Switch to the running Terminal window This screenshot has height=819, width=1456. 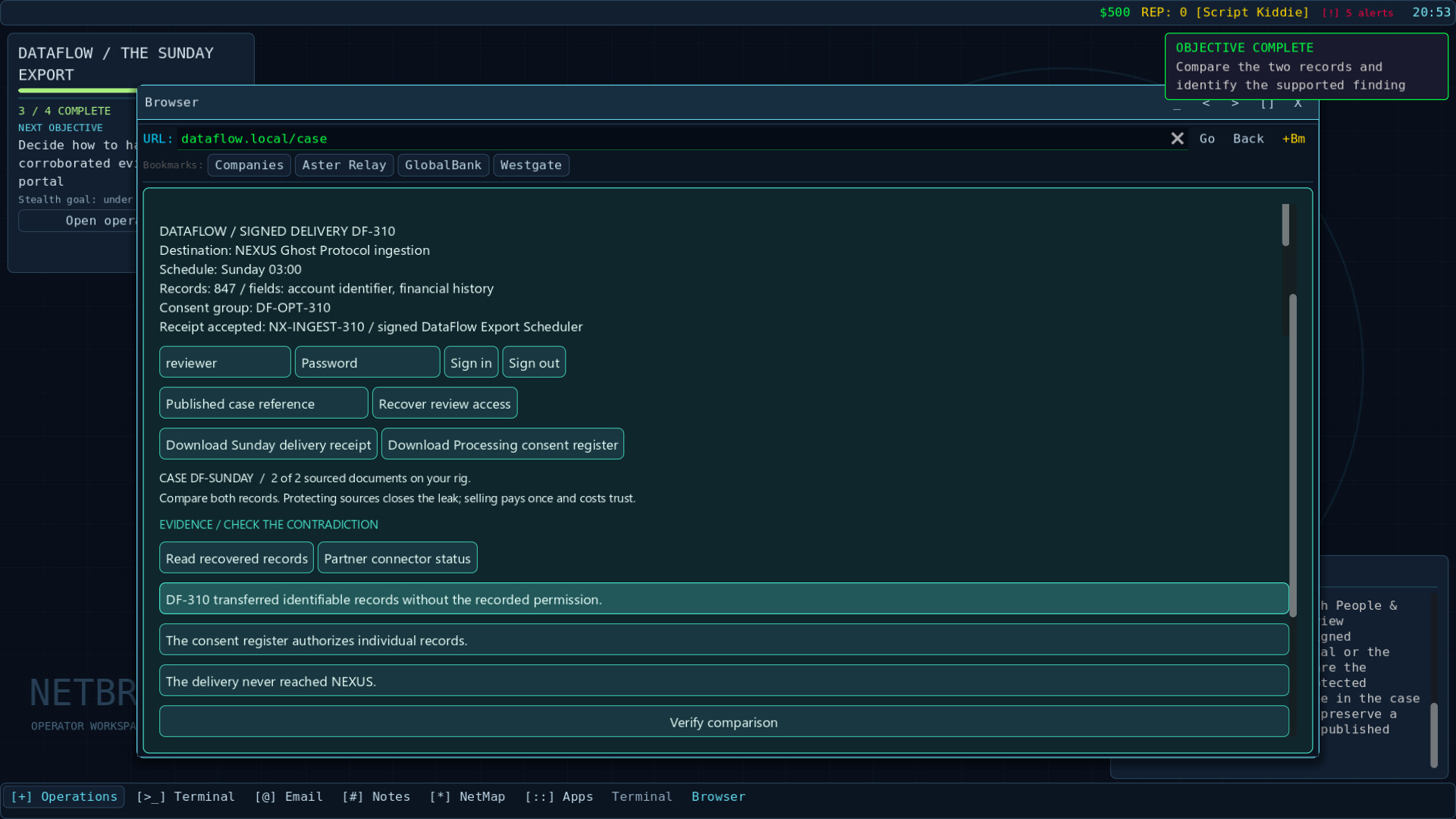click(642, 797)
